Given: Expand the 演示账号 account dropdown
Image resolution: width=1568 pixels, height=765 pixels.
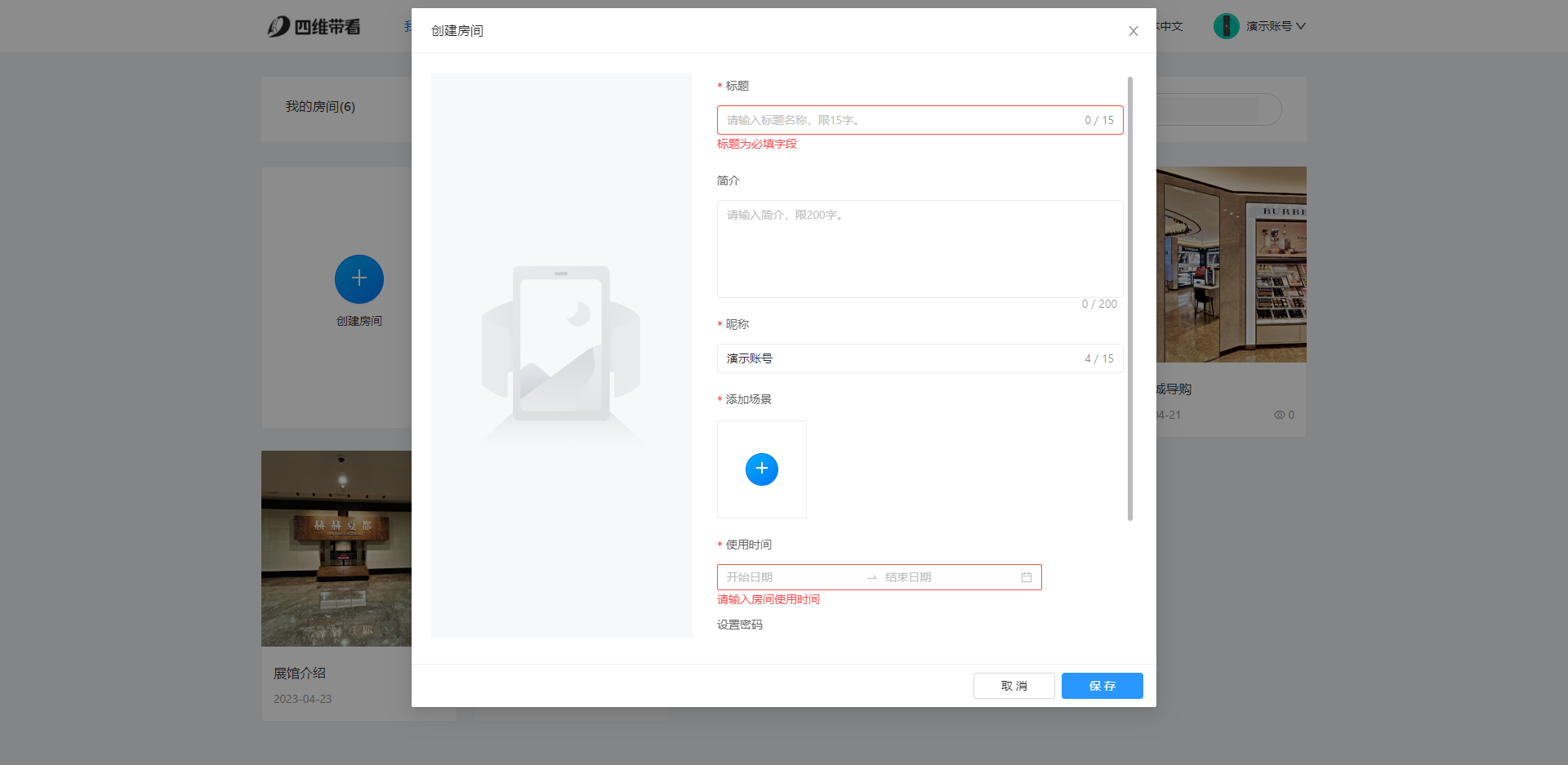Looking at the screenshot, I should [x=1300, y=26].
